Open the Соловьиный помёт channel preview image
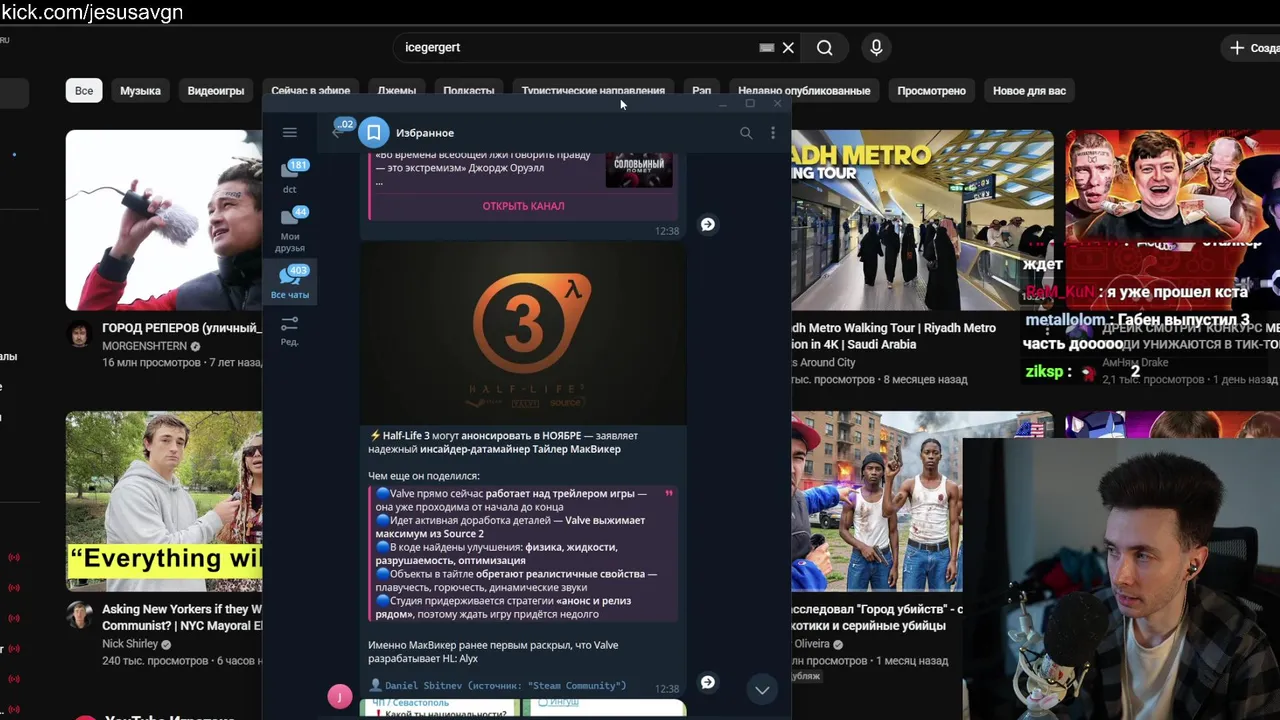1280x720 pixels. click(x=638, y=168)
